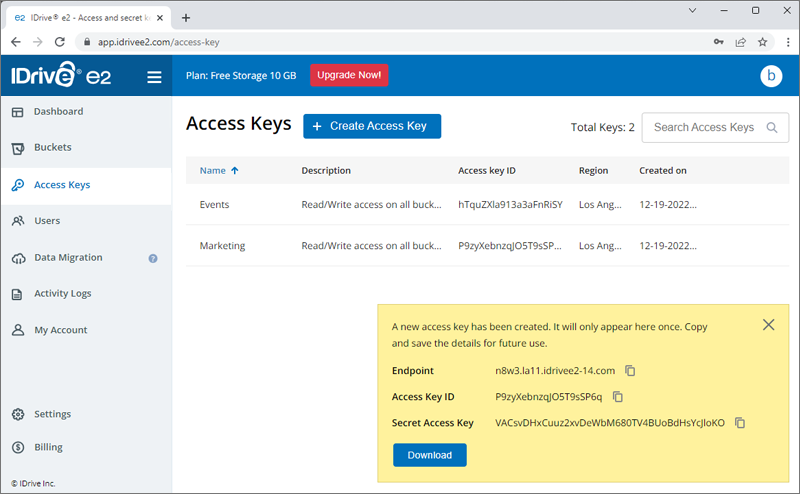Click the address bar URL
Image resolution: width=800 pixels, height=494 pixels.
(159, 42)
